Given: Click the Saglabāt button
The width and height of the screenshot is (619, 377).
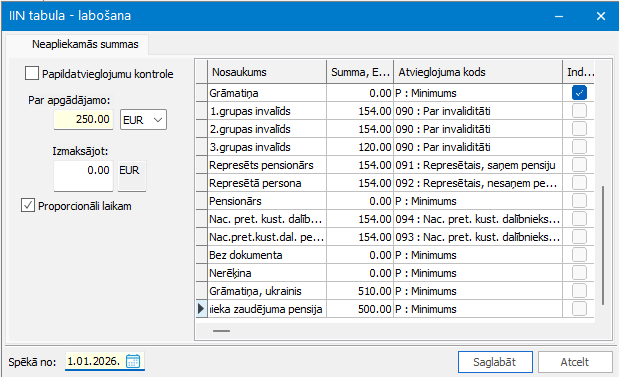Looking at the screenshot, I should [495, 362].
